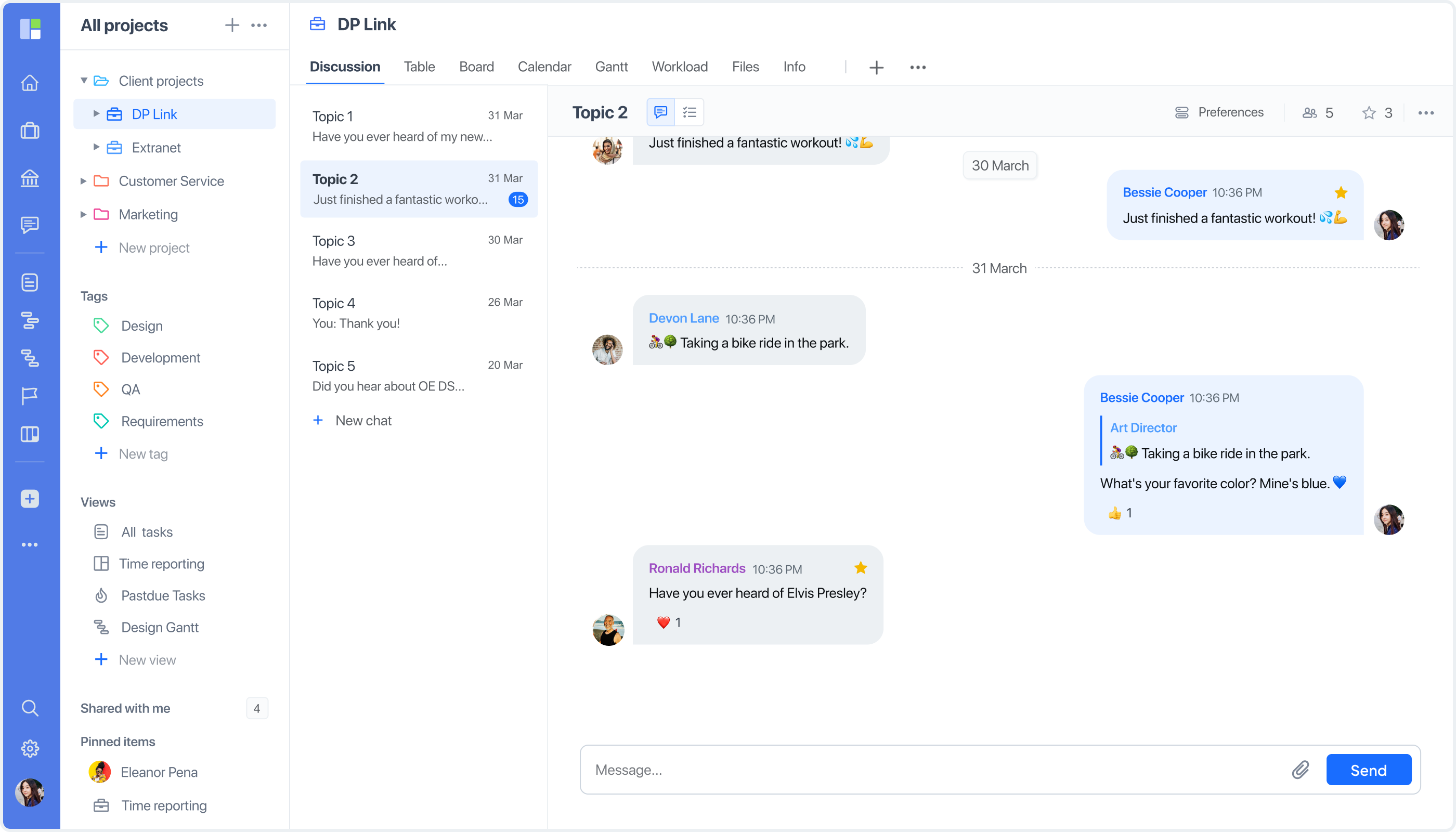Open the flag milestones icon in left rail
Viewport: 1456px width, 832px height.
[x=30, y=395]
